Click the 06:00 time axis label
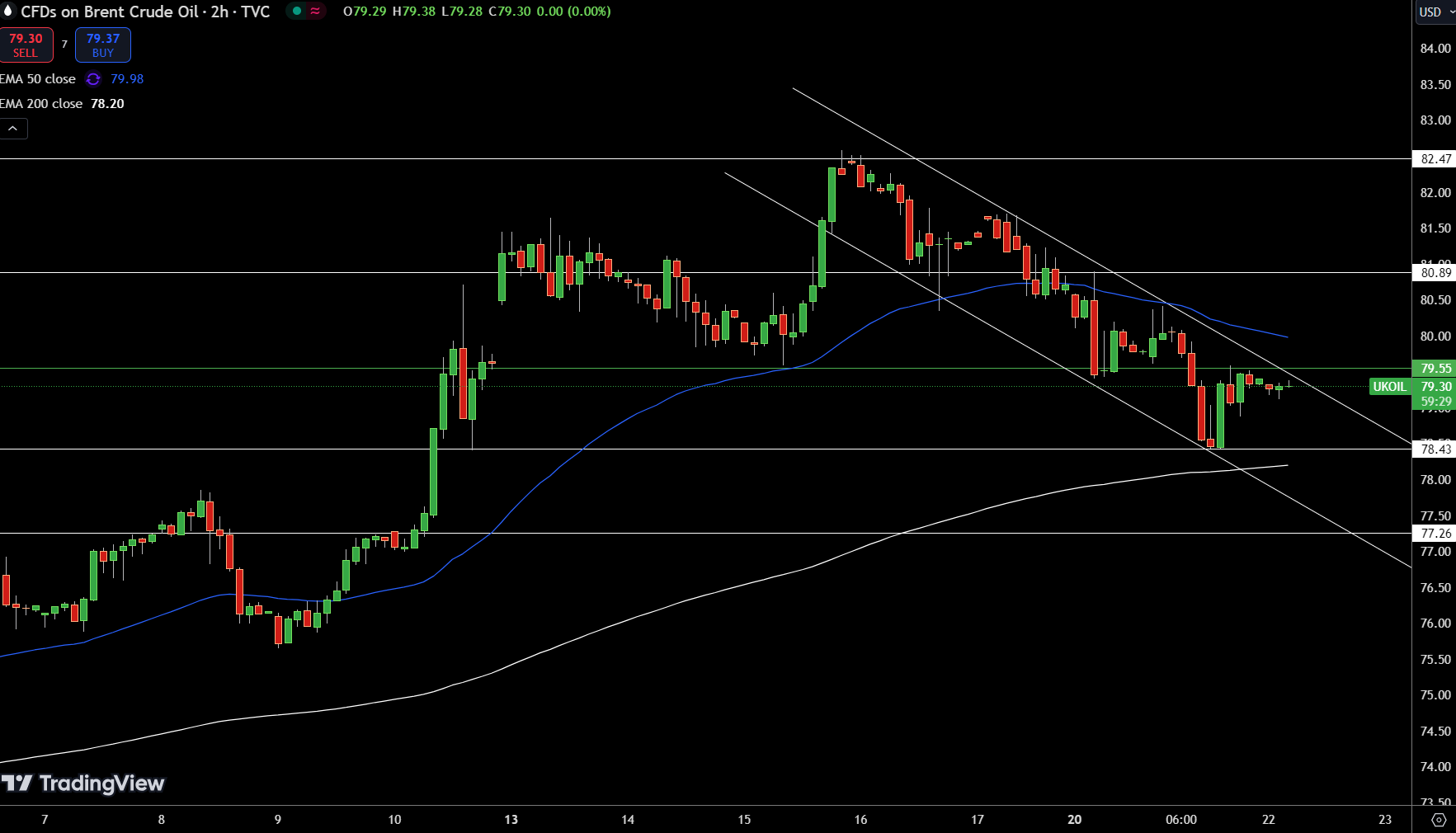The height and width of the screenshot is (833, 1456). 1180,820
